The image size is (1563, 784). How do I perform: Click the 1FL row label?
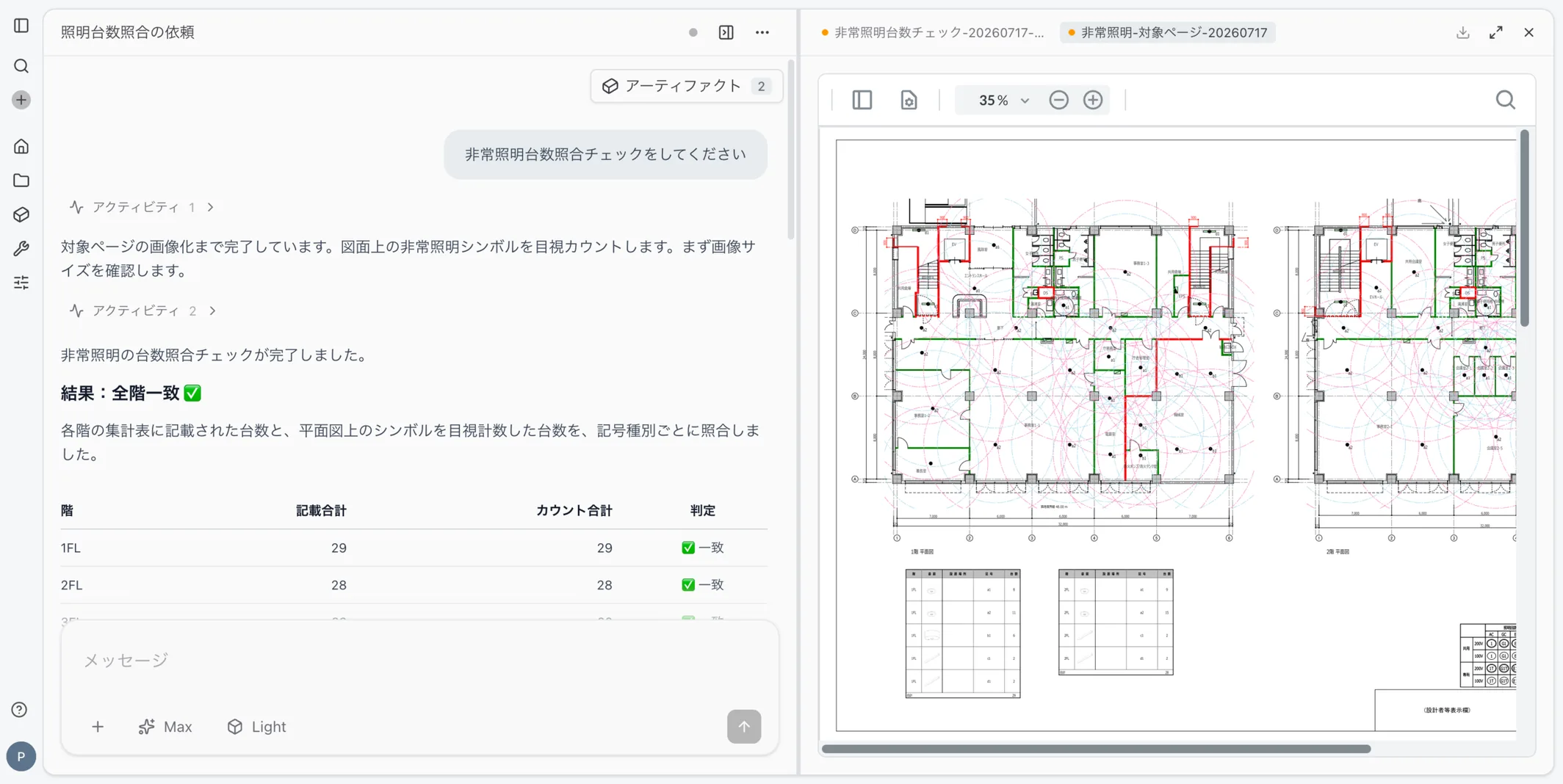(x=71, y=548)
